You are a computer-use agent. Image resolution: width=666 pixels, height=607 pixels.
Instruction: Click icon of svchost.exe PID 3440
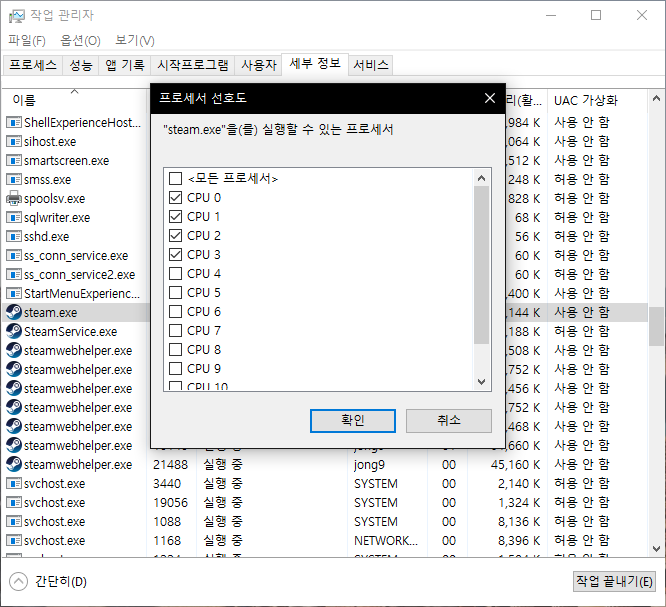click(14, 483)
